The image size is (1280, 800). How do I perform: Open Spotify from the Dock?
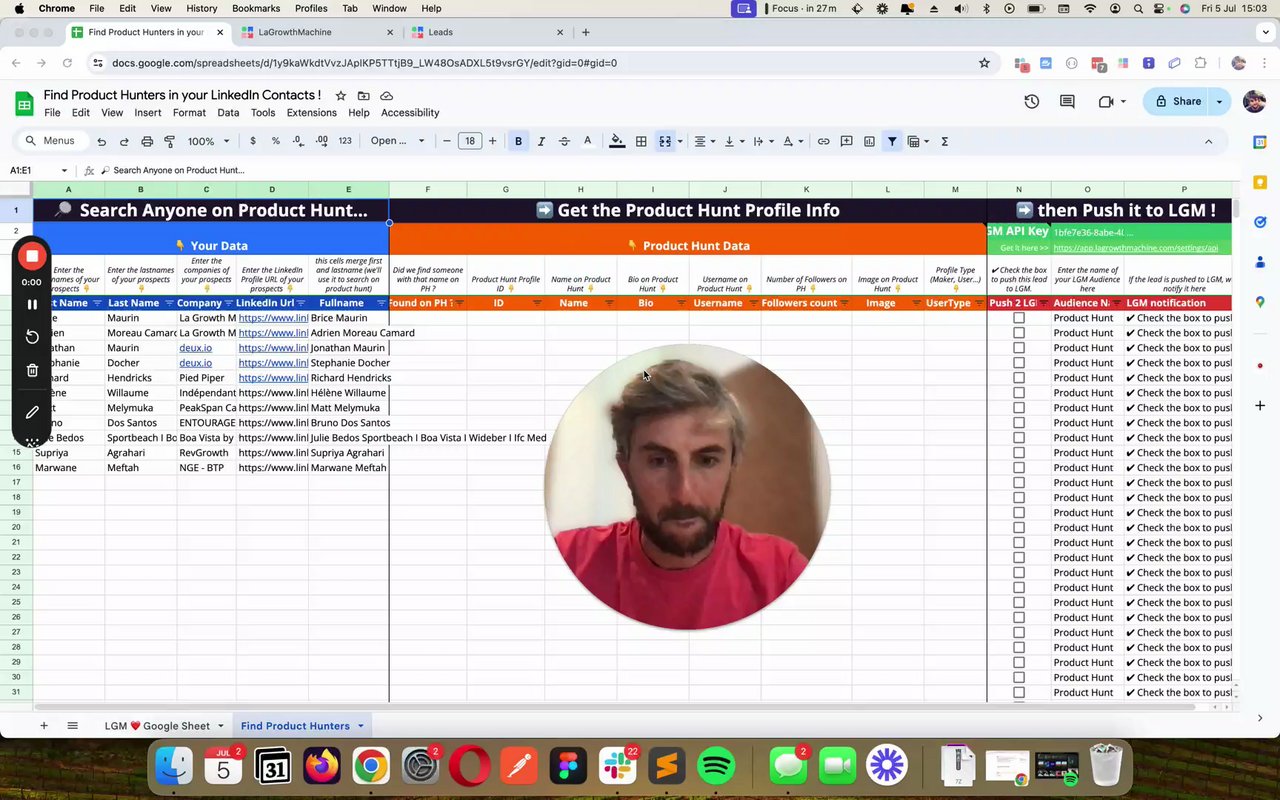(x=715, y=767)
